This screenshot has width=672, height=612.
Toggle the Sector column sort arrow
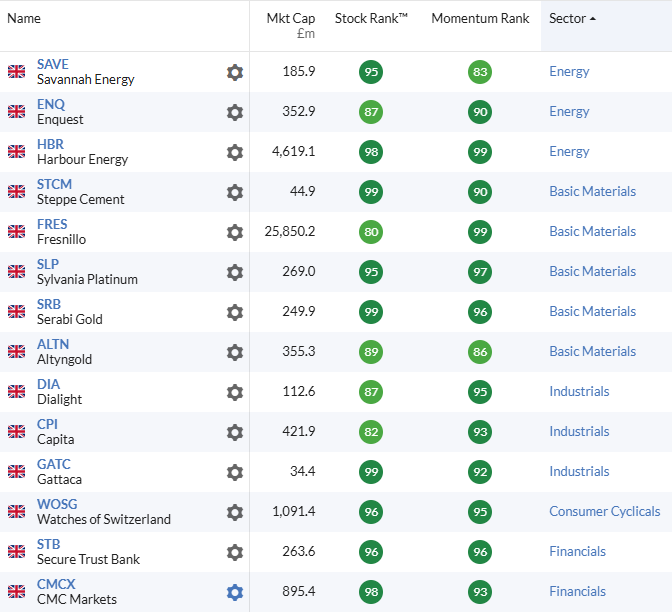click(593, 19)
